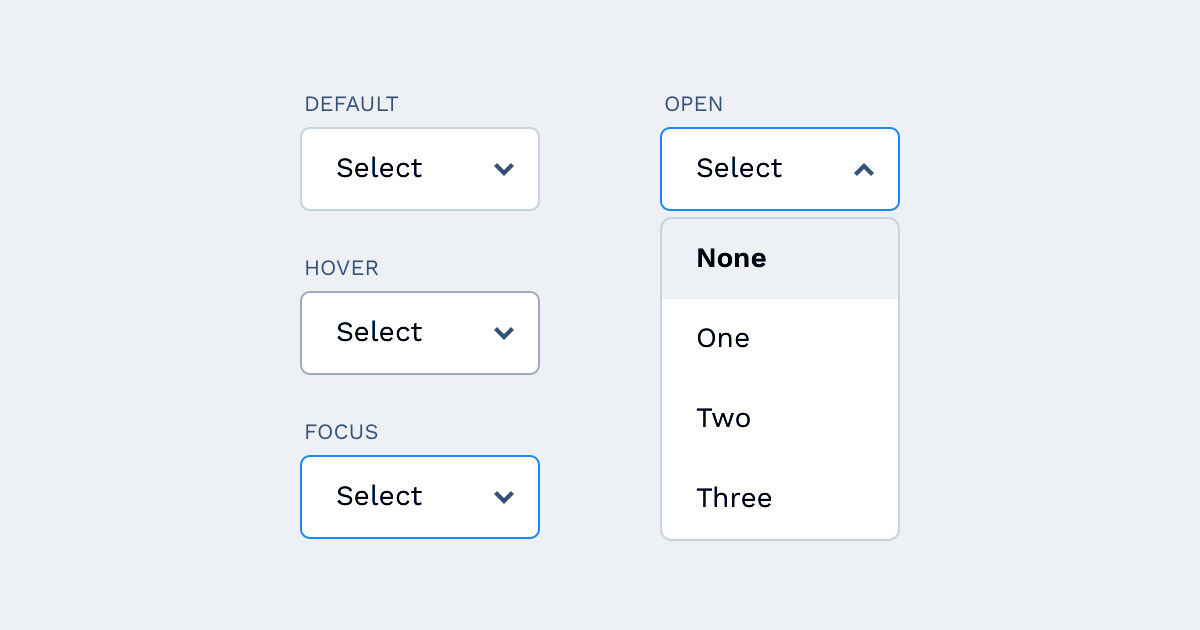This screenshot has height=630, width=1200.
Task: Click the down chevron in Default select
Action: 504,169
